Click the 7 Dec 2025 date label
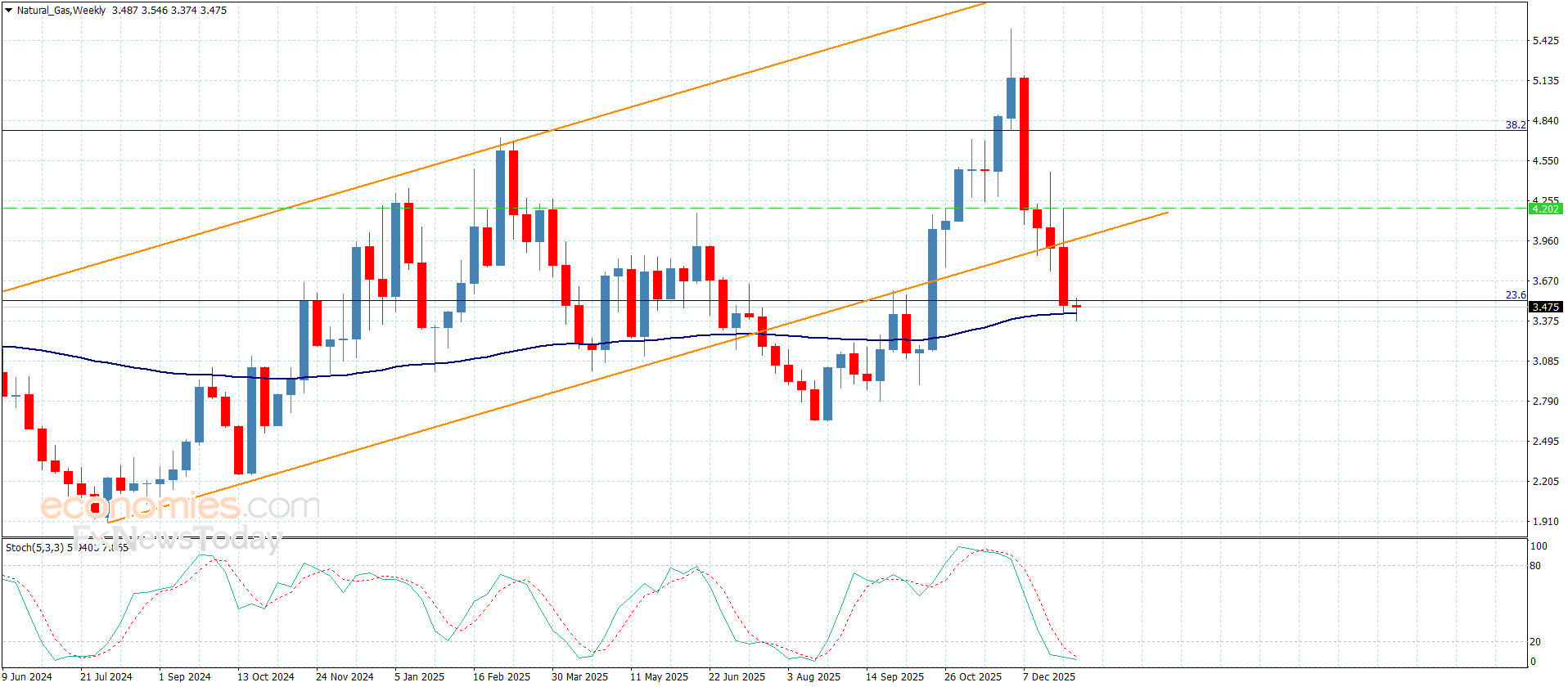 click(1049, 676)
